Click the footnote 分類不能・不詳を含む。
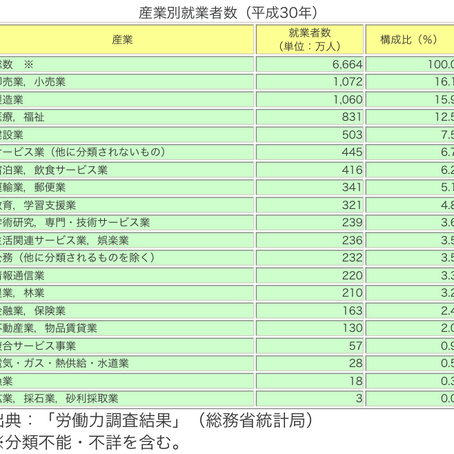The width and height of the screenshot is (454, 454). click(93, 443)
